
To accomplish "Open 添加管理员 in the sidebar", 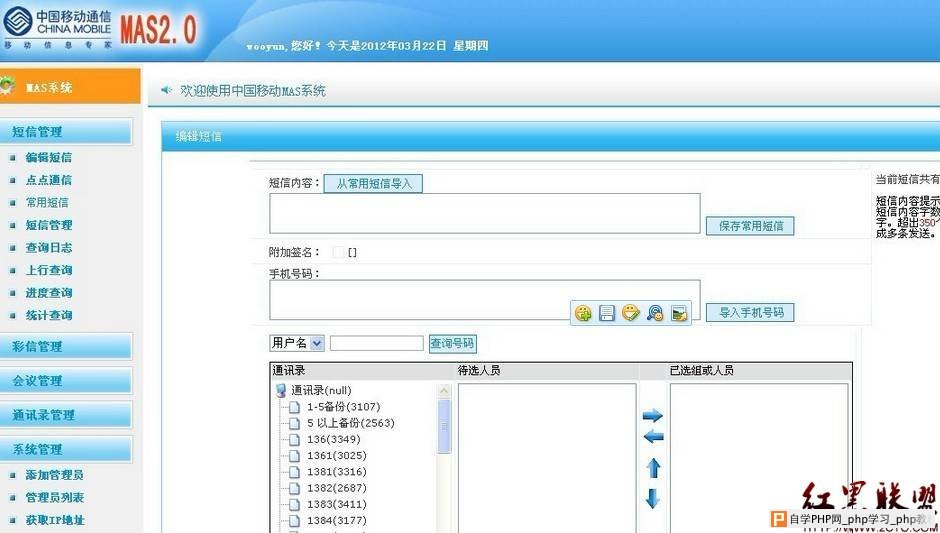I will pos(55,475).
